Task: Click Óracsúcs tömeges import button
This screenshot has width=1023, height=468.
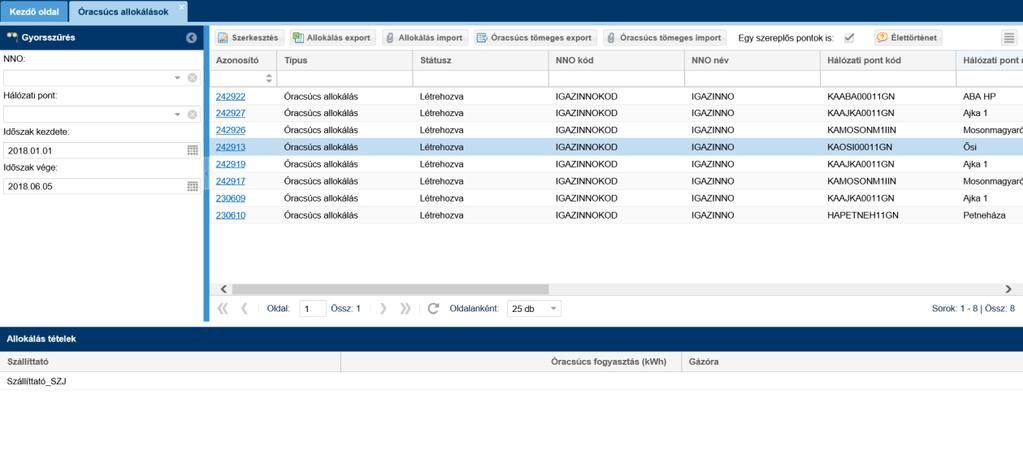Action: point(665,38)
